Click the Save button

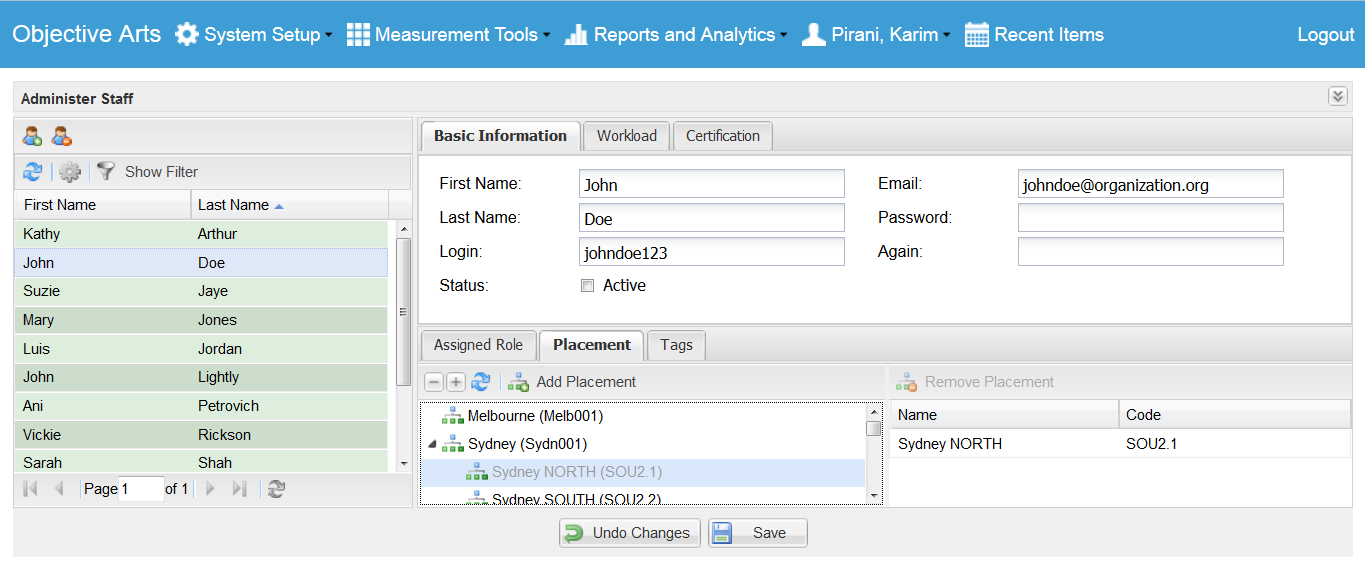(x=757, y=533)
